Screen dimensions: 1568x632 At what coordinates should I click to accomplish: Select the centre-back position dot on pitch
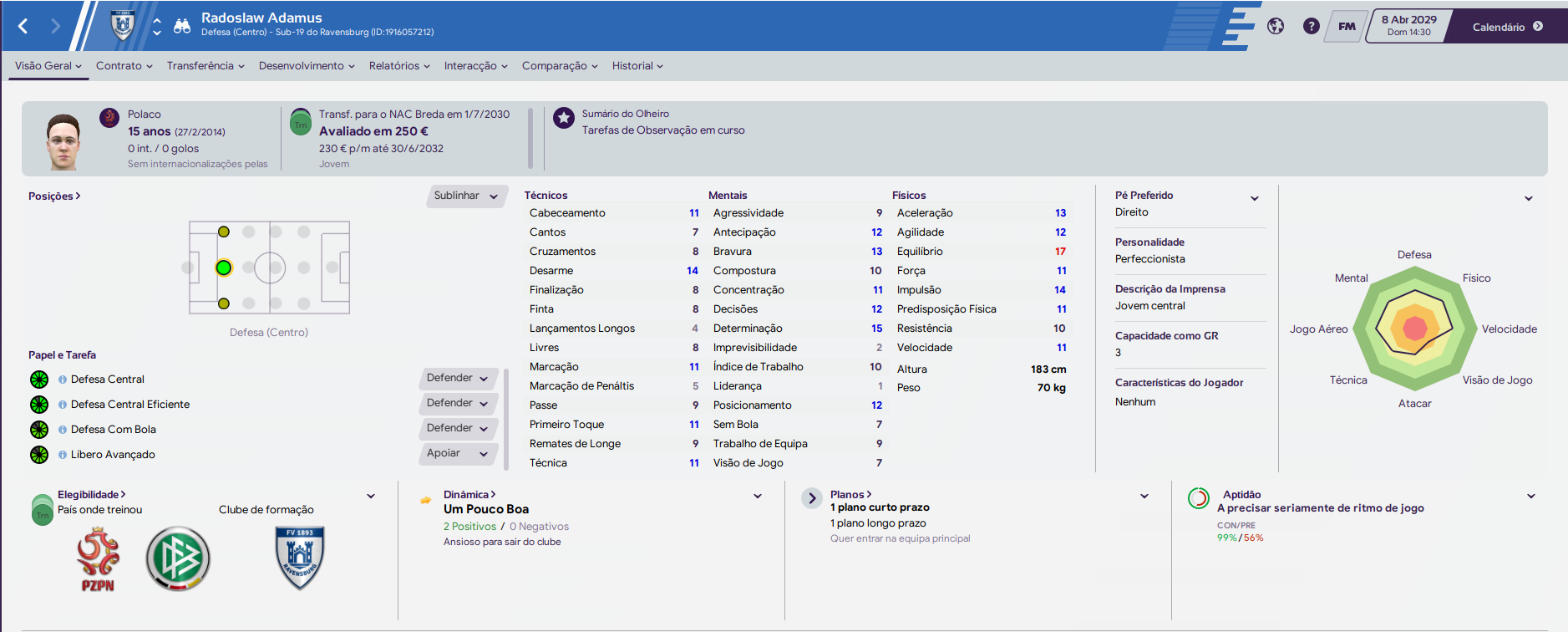[223, 268]
